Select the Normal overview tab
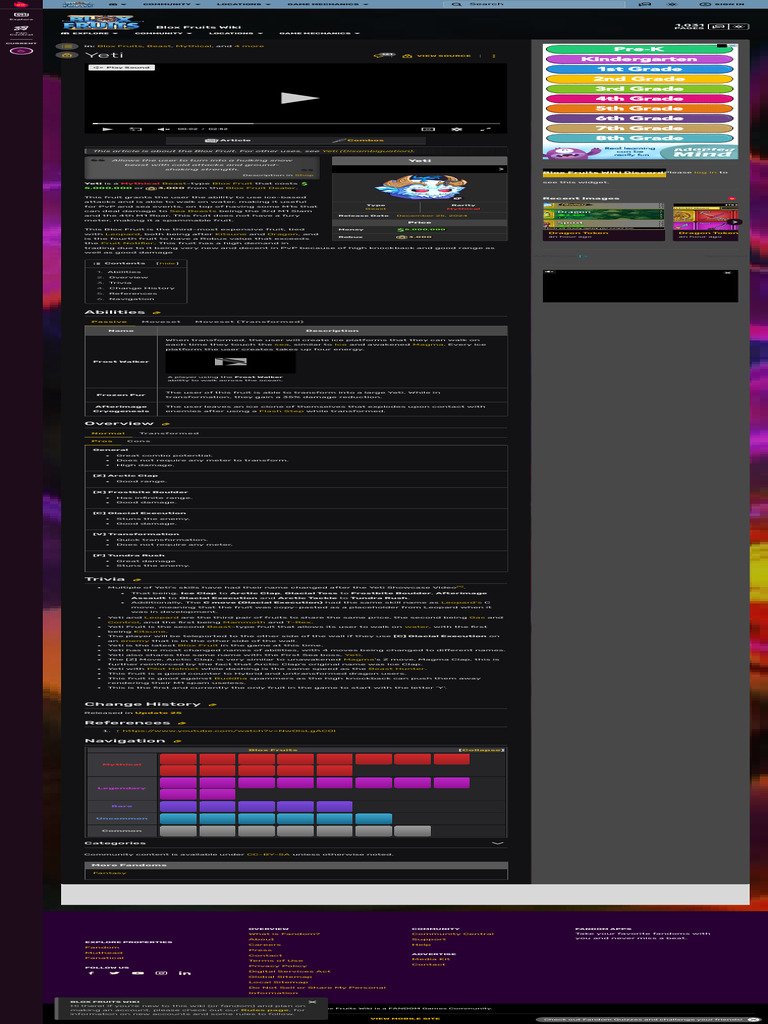The height and width of the screenshot is (1024, 768). pyautogui.click(x=108, y=434)
